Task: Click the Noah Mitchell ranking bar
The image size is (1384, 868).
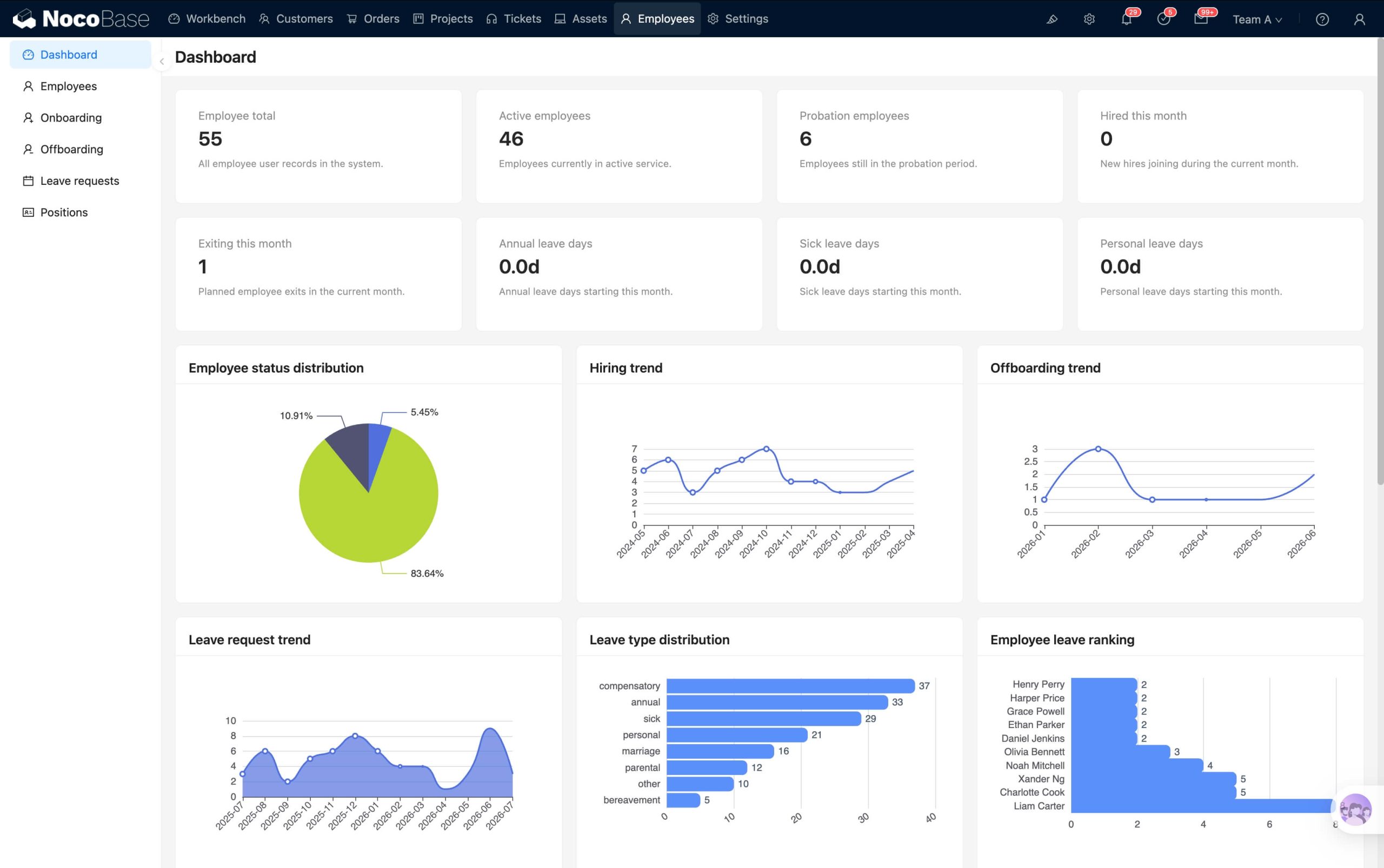Action: coord(1137,765)
